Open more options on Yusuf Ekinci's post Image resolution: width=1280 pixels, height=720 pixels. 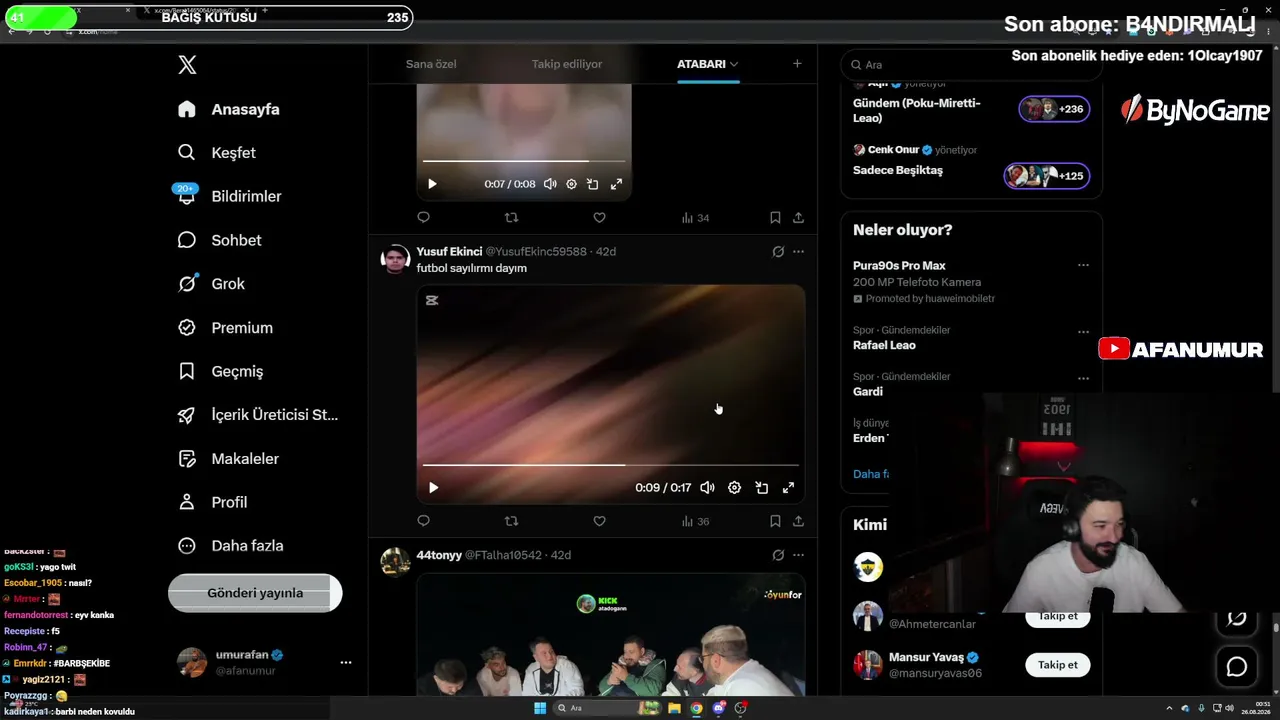coord(798,251)
